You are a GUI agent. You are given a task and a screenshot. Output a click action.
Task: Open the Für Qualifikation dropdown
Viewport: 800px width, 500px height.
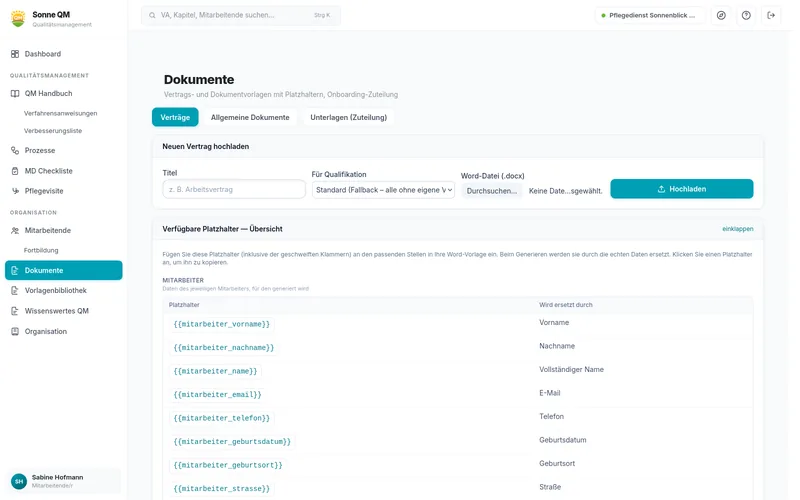383,190
